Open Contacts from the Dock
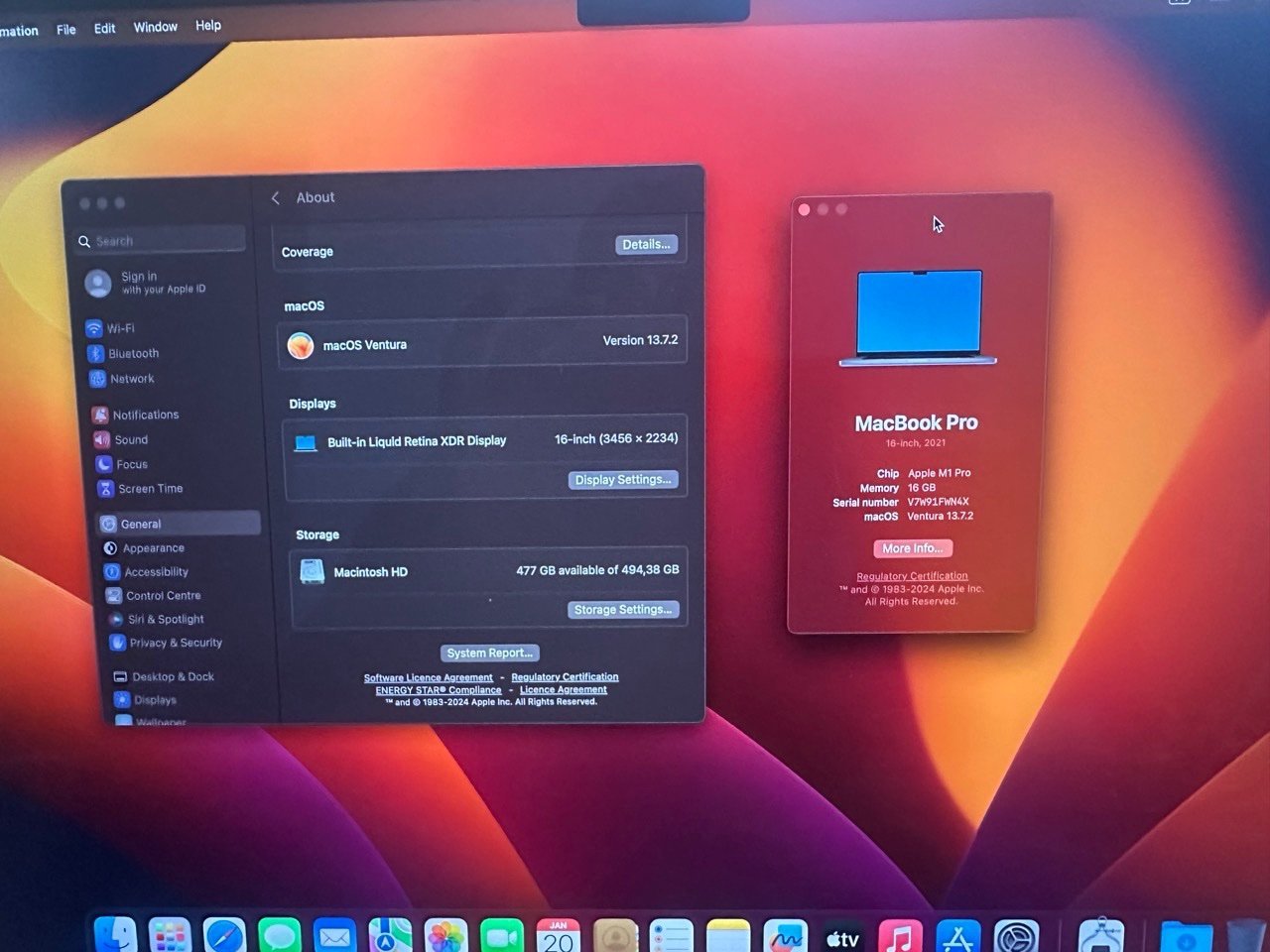The width and height of the screenshot is (1270, 952). (615, 935)
